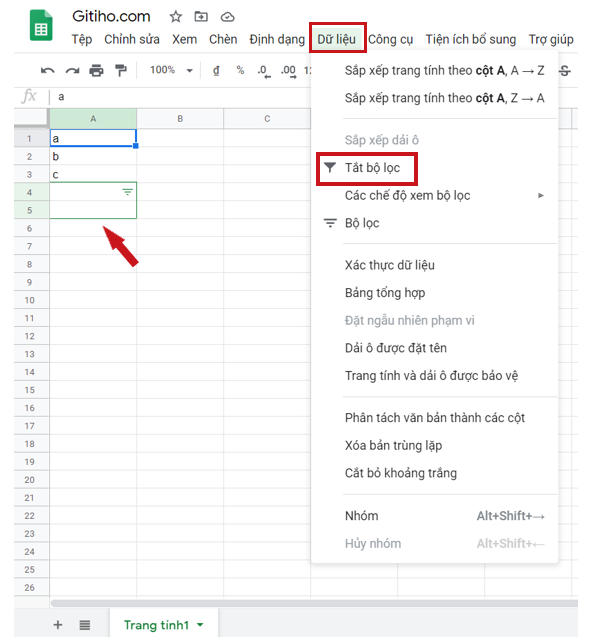591x637 pixels.
Task: Open the Tệp menu
Action: tap(82, 39)
